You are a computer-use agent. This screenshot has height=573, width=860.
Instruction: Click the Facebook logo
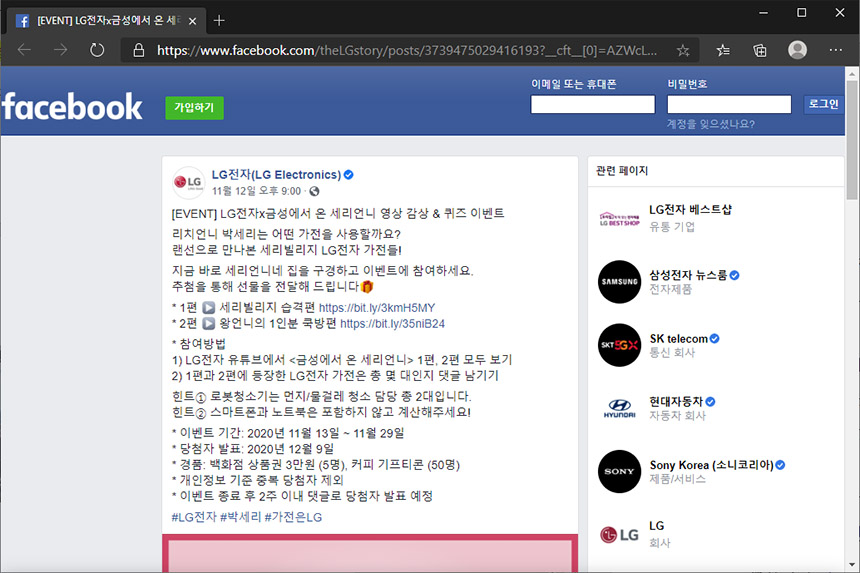[x=72, y=106]
